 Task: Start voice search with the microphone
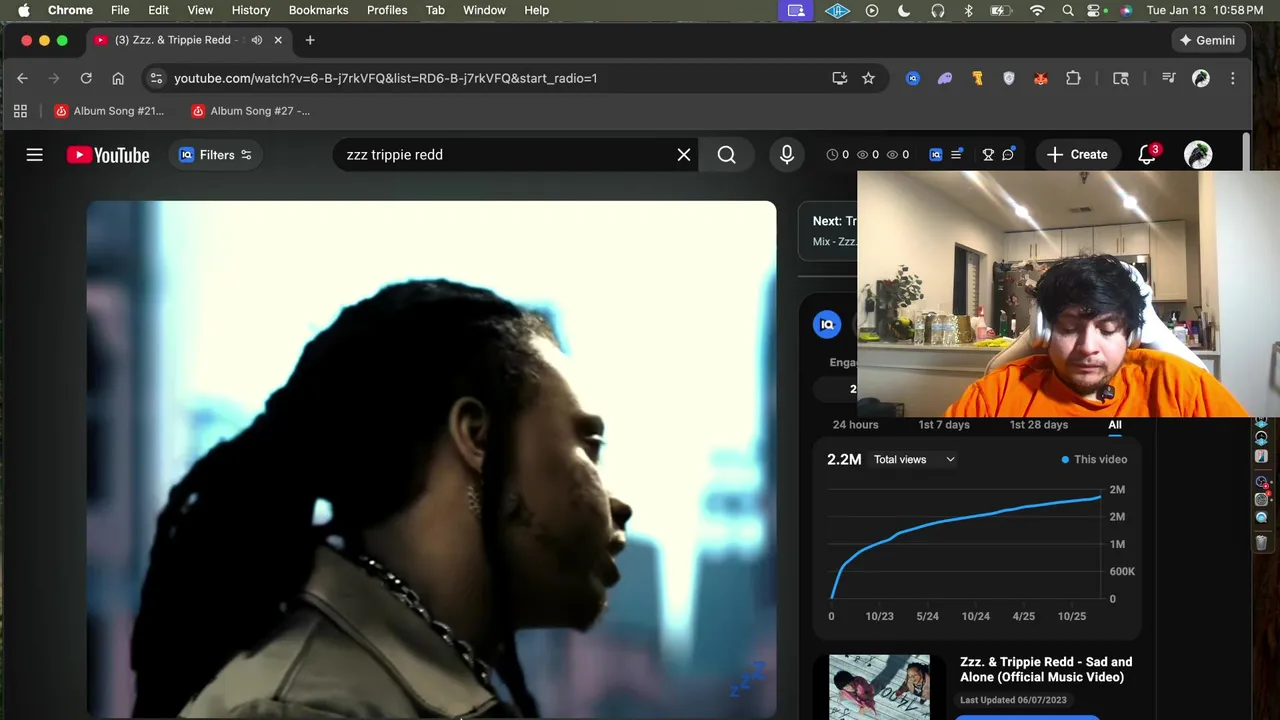point(787,155)
